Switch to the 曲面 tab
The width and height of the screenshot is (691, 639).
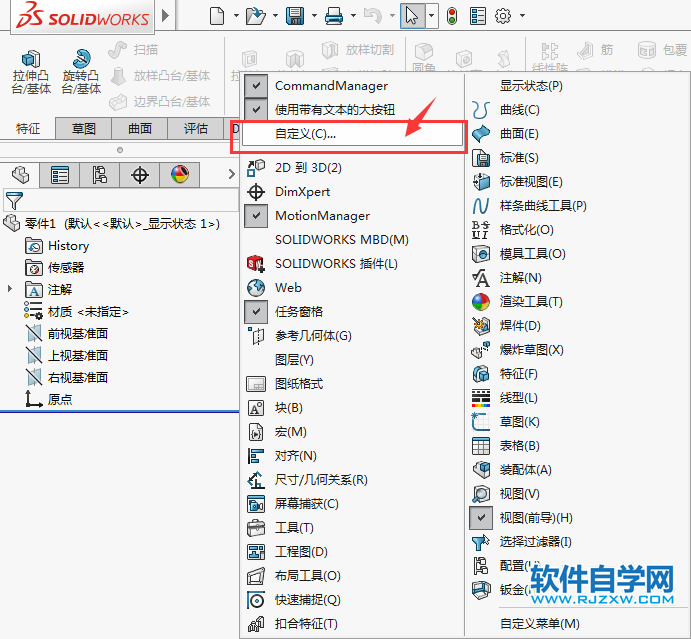click(140, 129)
